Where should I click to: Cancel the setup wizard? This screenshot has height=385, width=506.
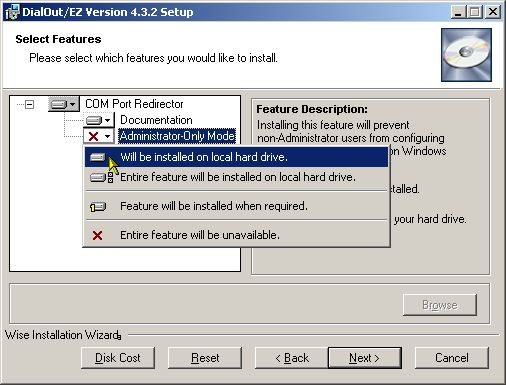point(452,358)
